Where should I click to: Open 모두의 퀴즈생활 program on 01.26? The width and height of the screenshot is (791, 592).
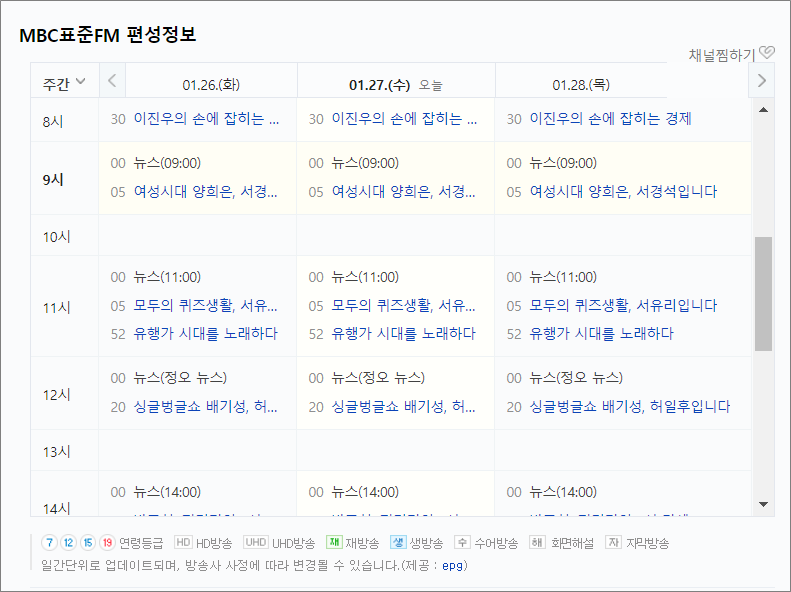(205, 306)
